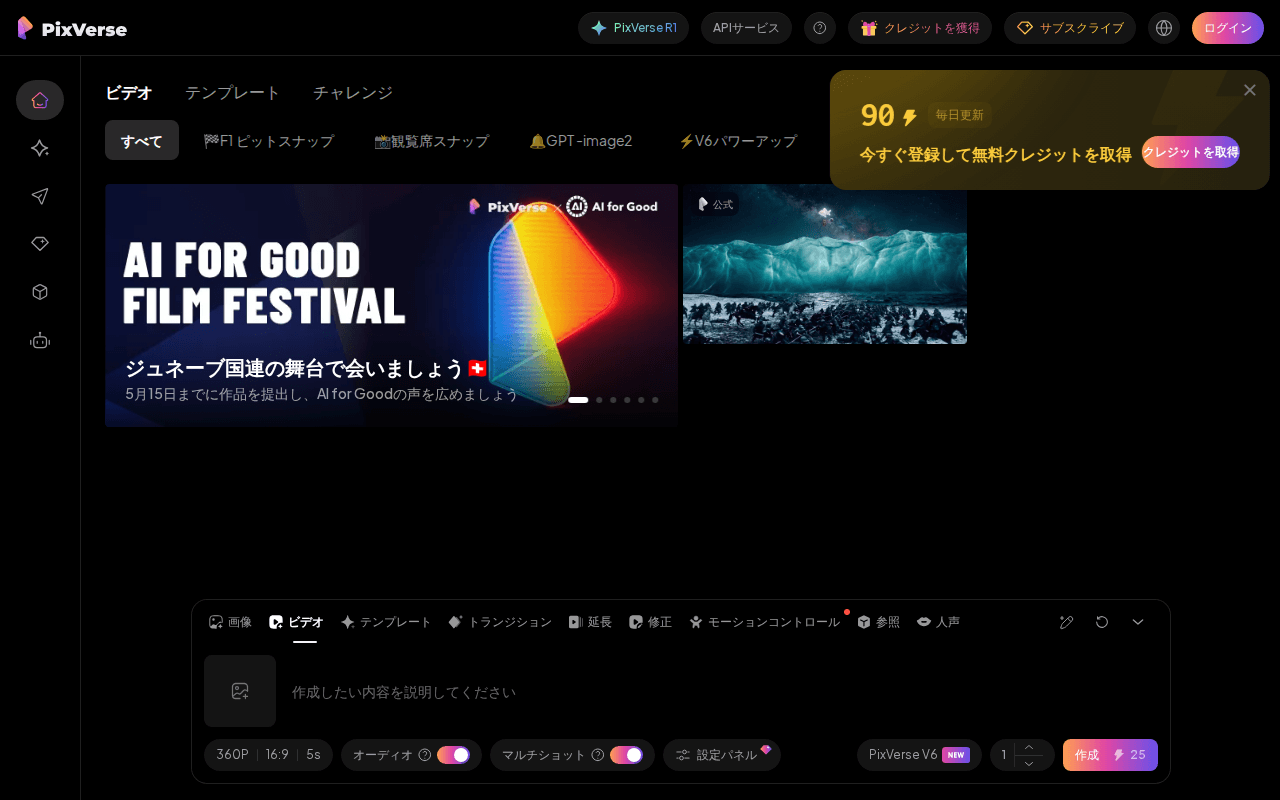The image size is (1280, 800).
Task: Select the 参照 reference tab
Action: pyautogui.click(x=878, y=622)
